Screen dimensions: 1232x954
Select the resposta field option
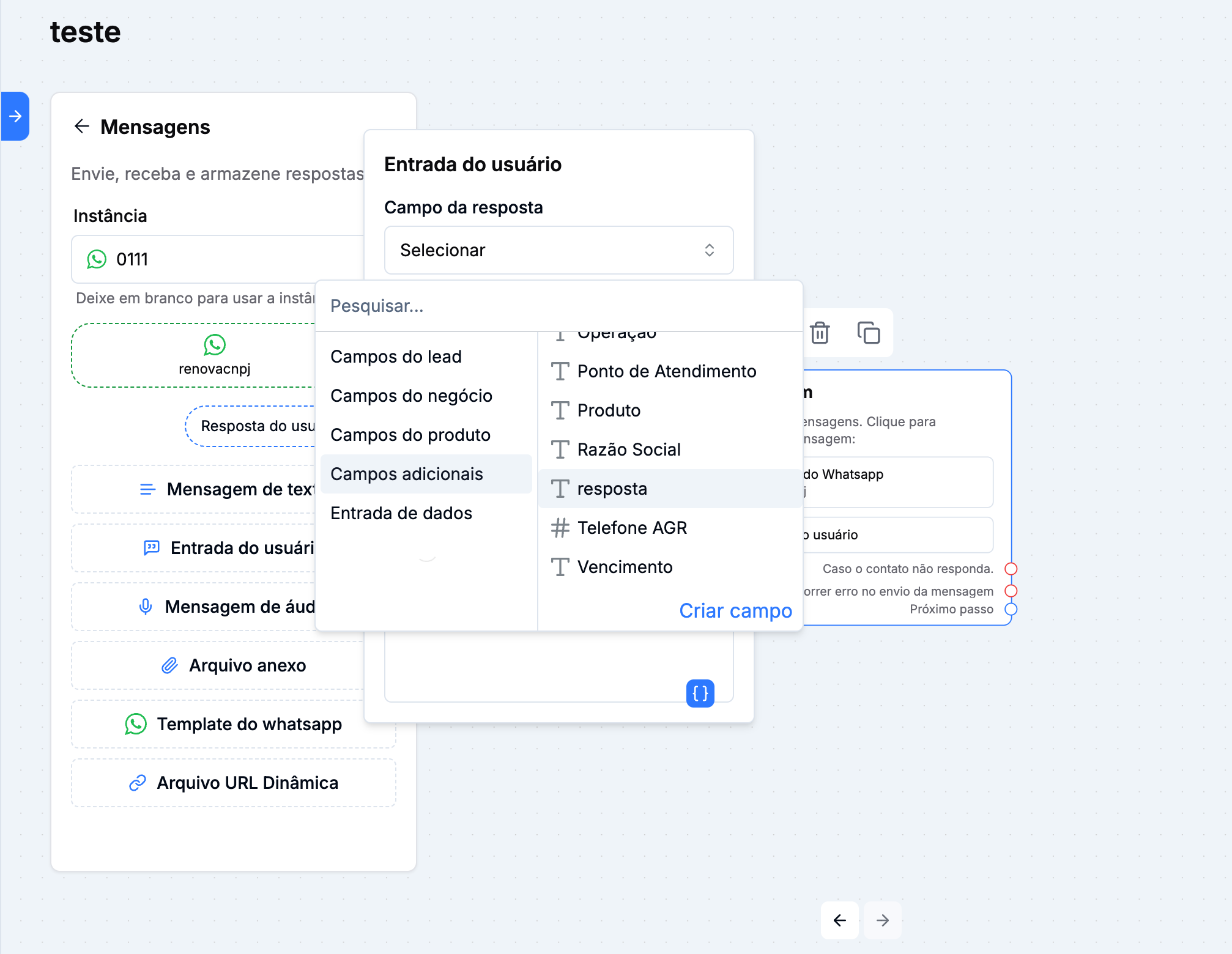[612, 489]
